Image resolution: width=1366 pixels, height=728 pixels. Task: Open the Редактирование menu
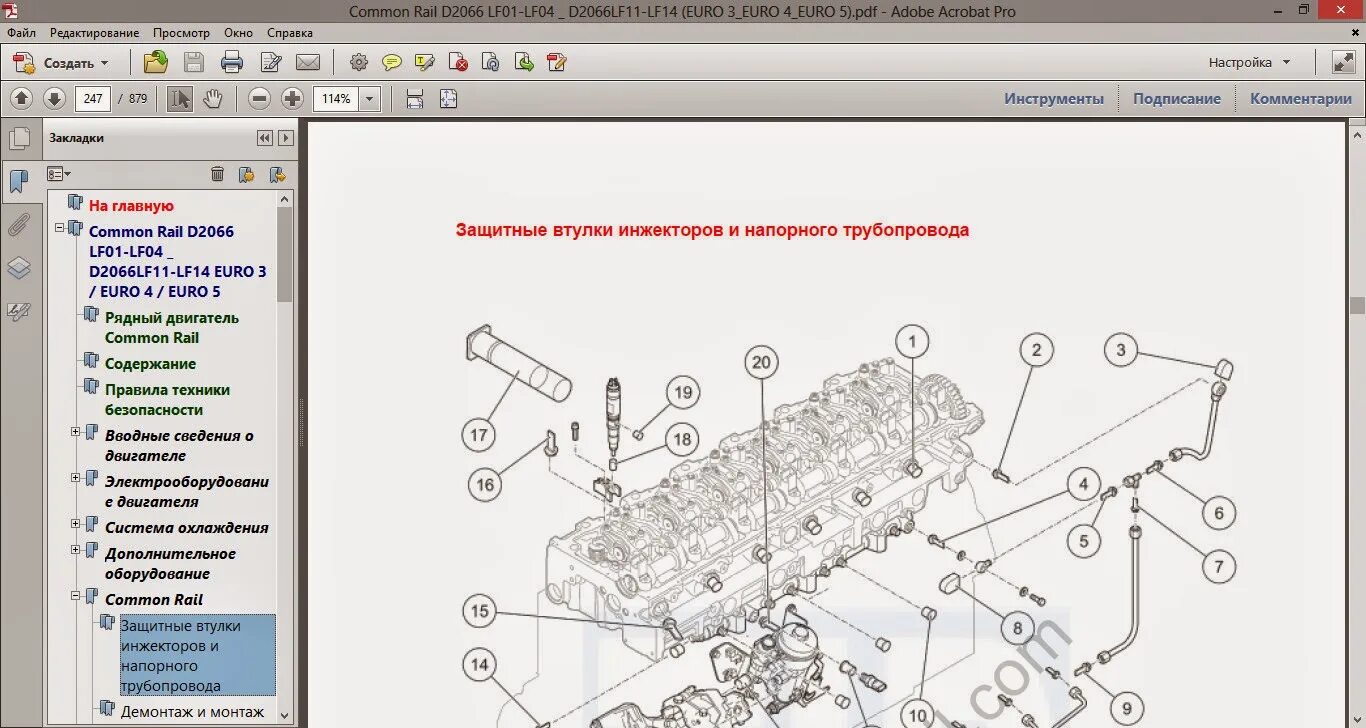(x=94, y=33)
